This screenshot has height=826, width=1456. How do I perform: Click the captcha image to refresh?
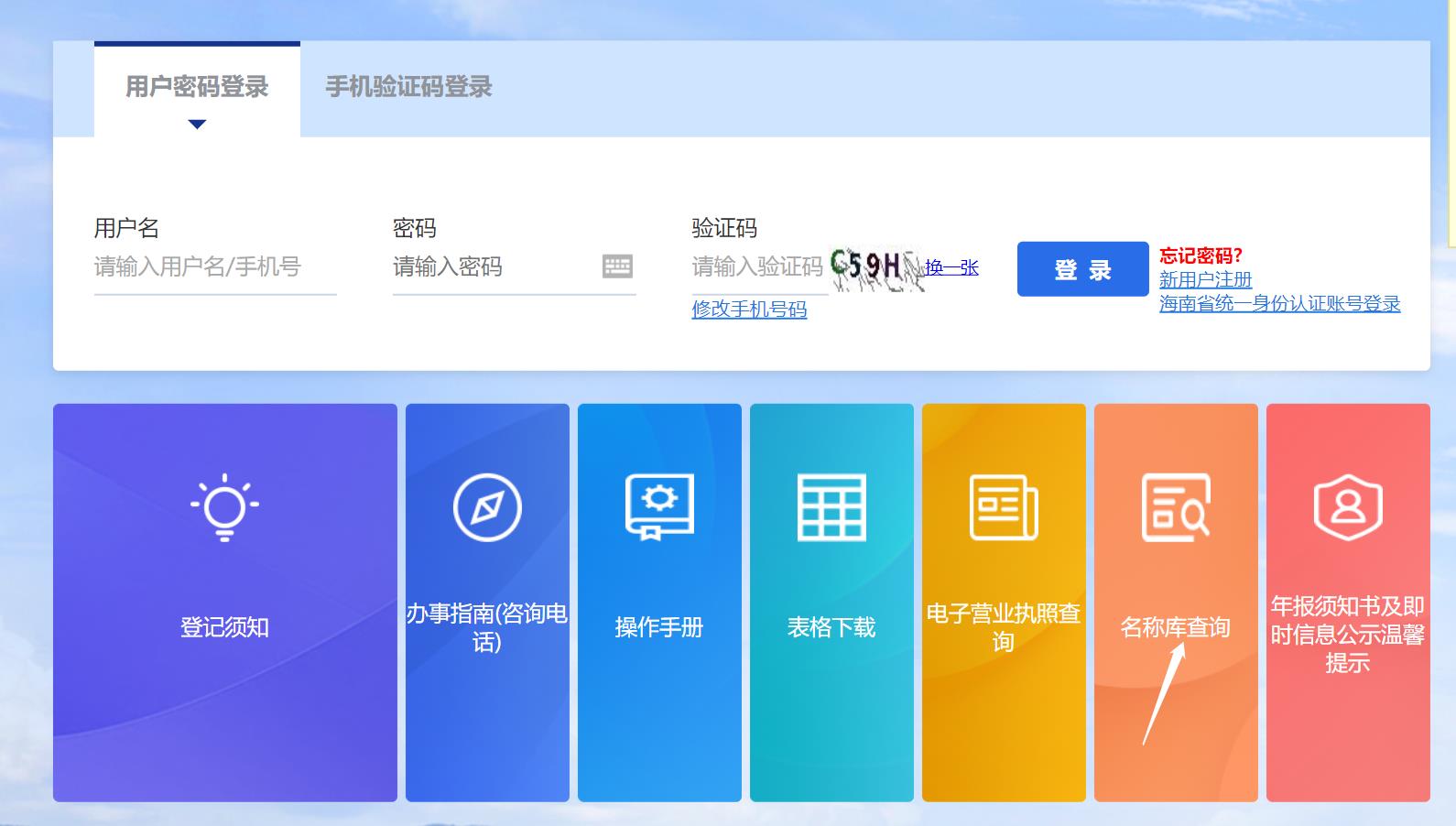(876, 268)
